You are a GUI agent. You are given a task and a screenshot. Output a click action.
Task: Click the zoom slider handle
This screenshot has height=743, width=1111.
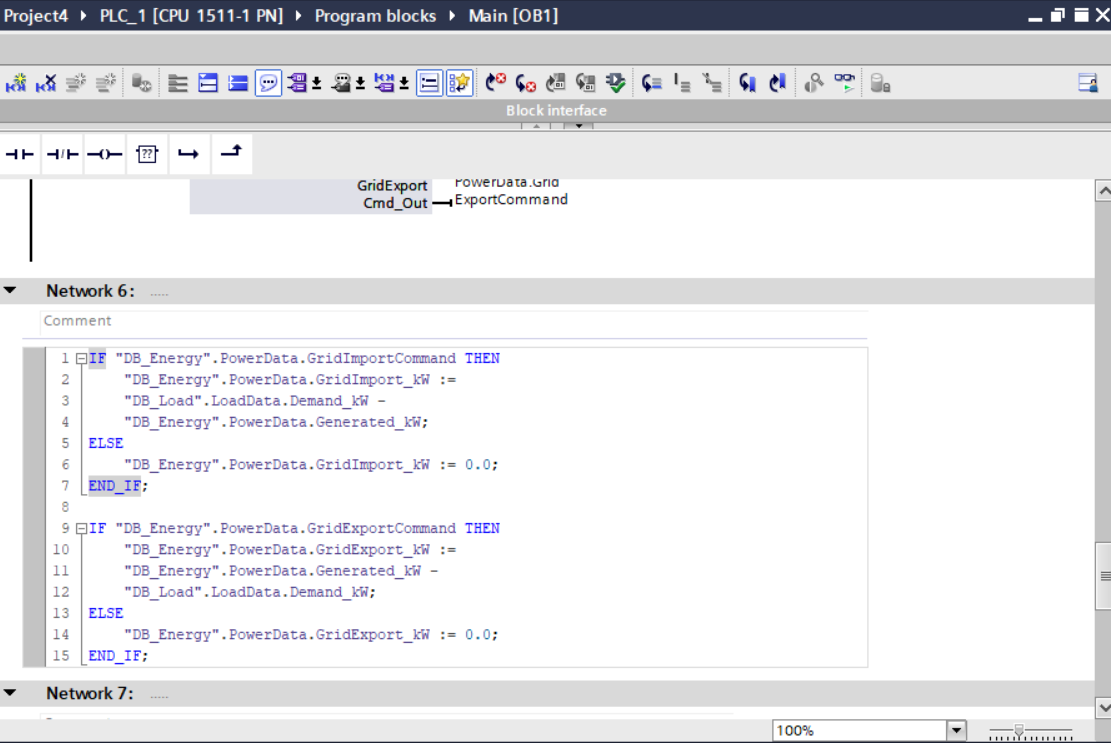1019,730
